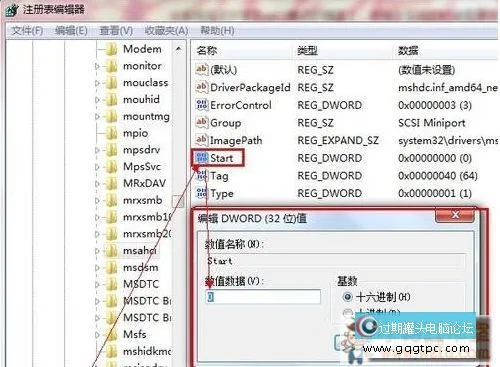
Task: Expand the MRxDAV tree node
Action: 97,184
